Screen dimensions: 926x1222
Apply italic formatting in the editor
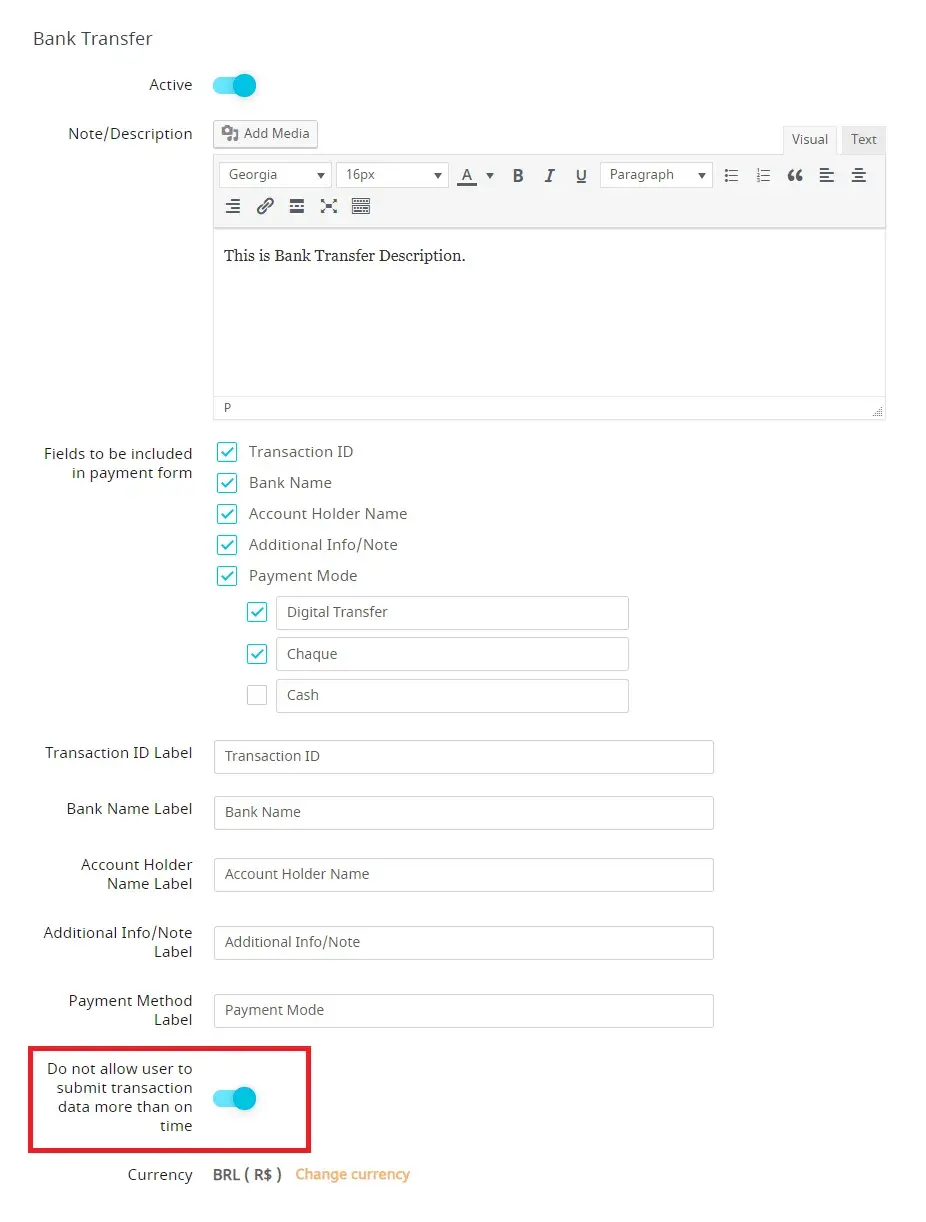tap(549, 175)
